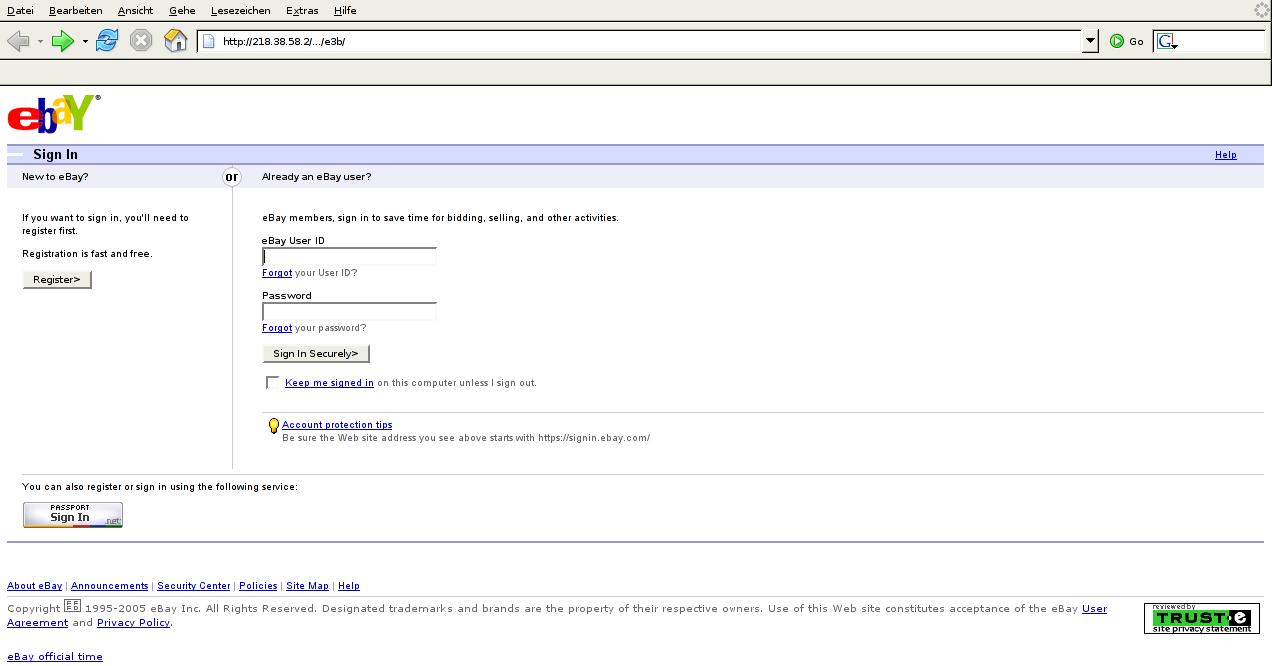Click the 'New to eBay?' heading text

(55, 177)
